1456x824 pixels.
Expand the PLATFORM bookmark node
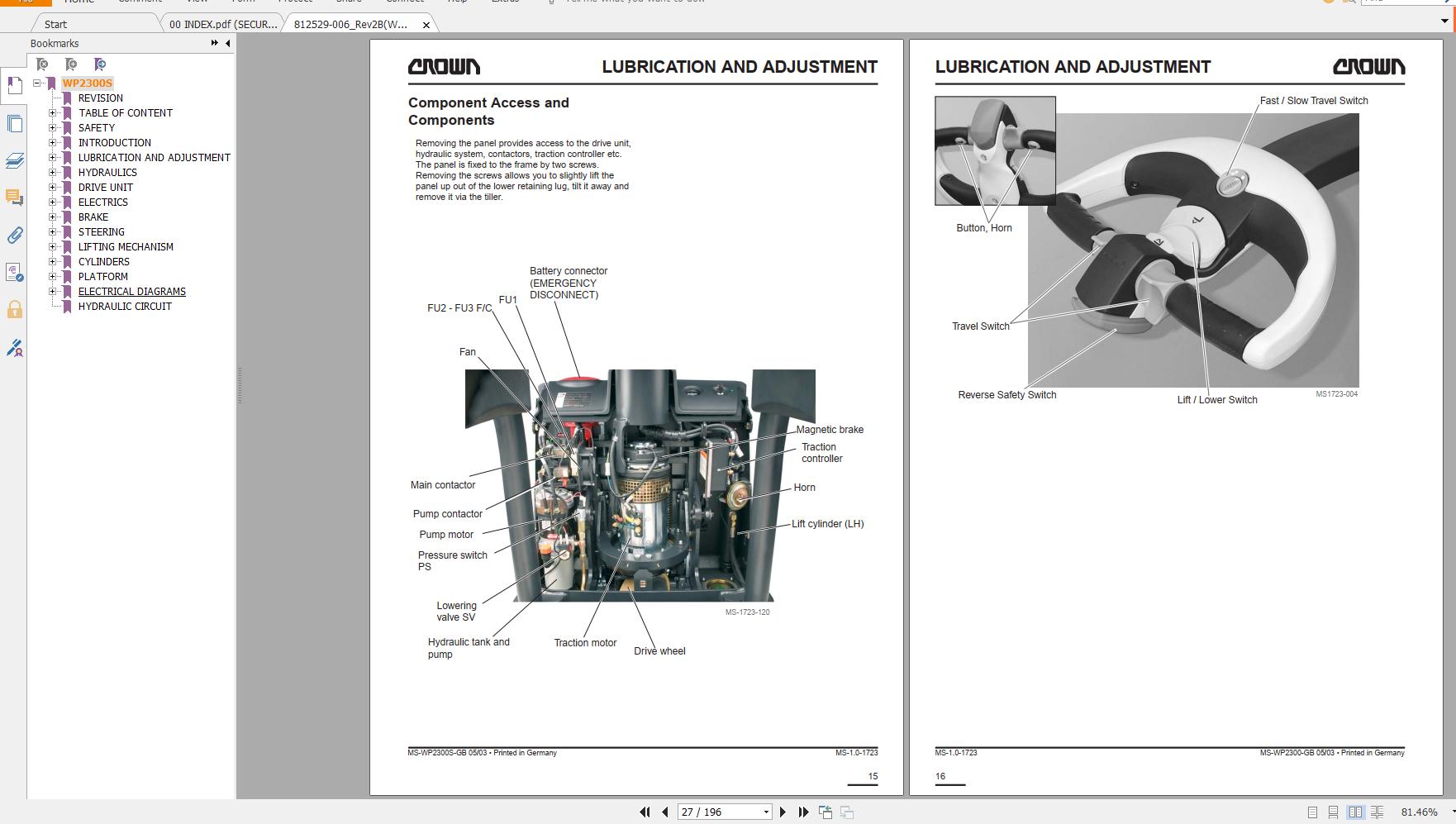53,276
